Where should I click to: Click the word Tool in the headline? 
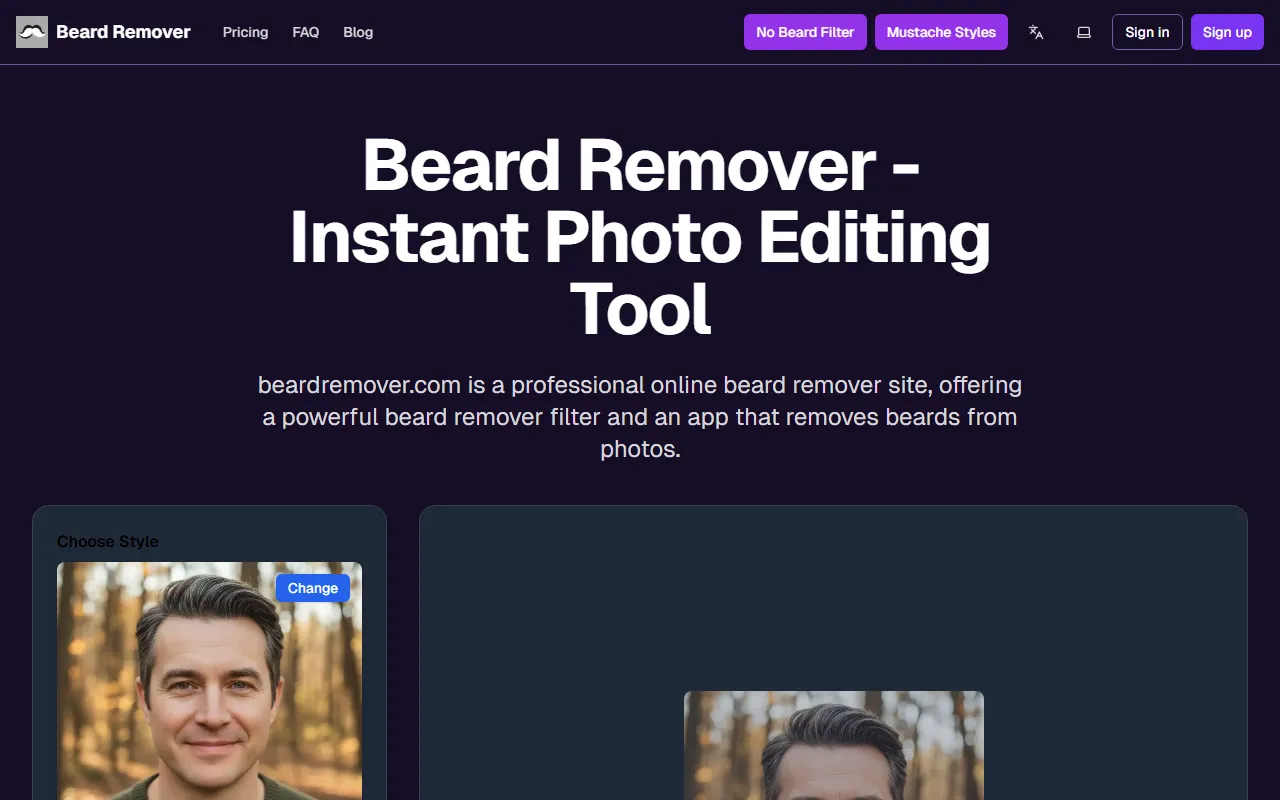point(640,309)
